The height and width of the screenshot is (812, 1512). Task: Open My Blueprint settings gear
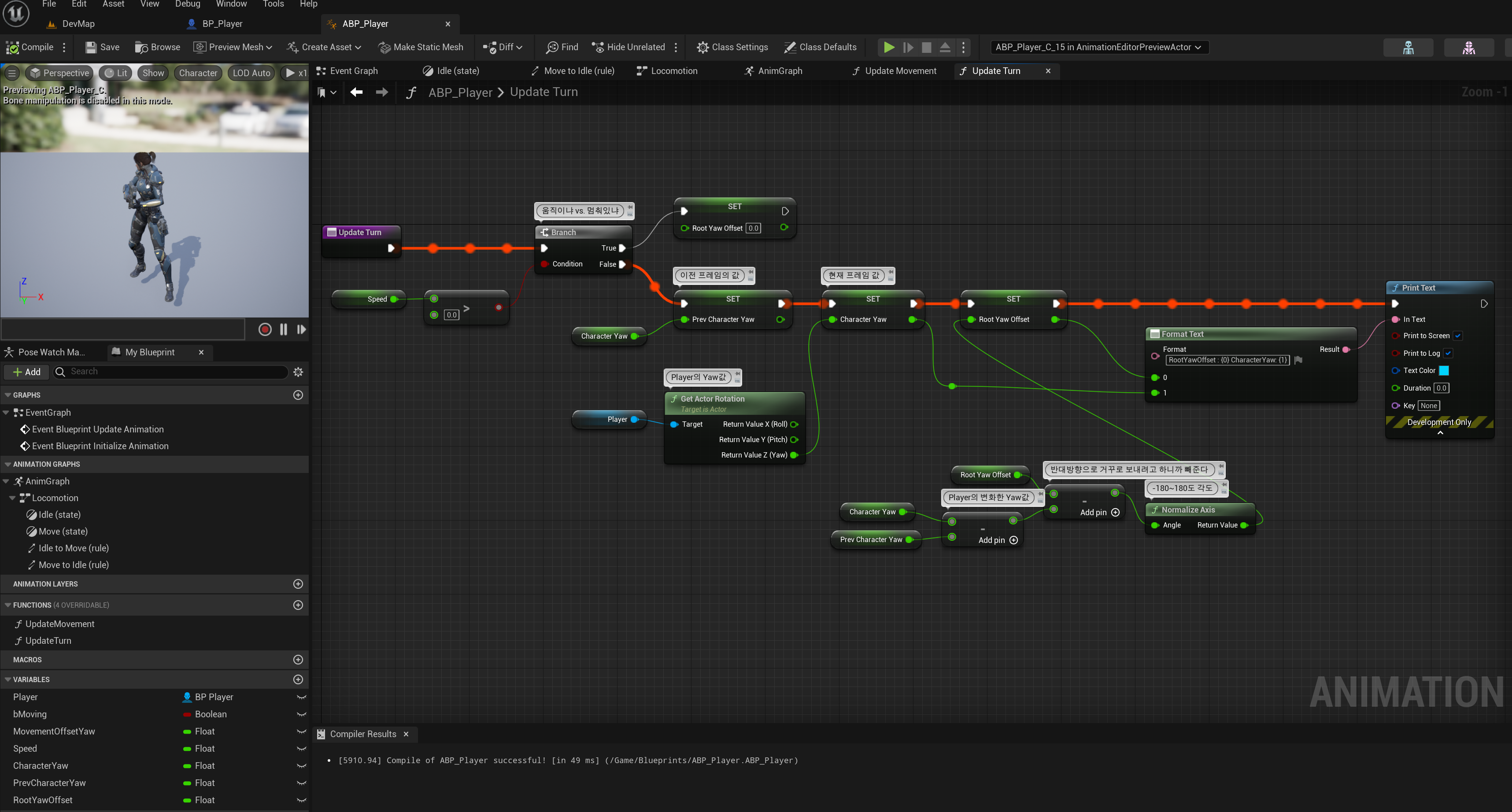pos(298,372)
